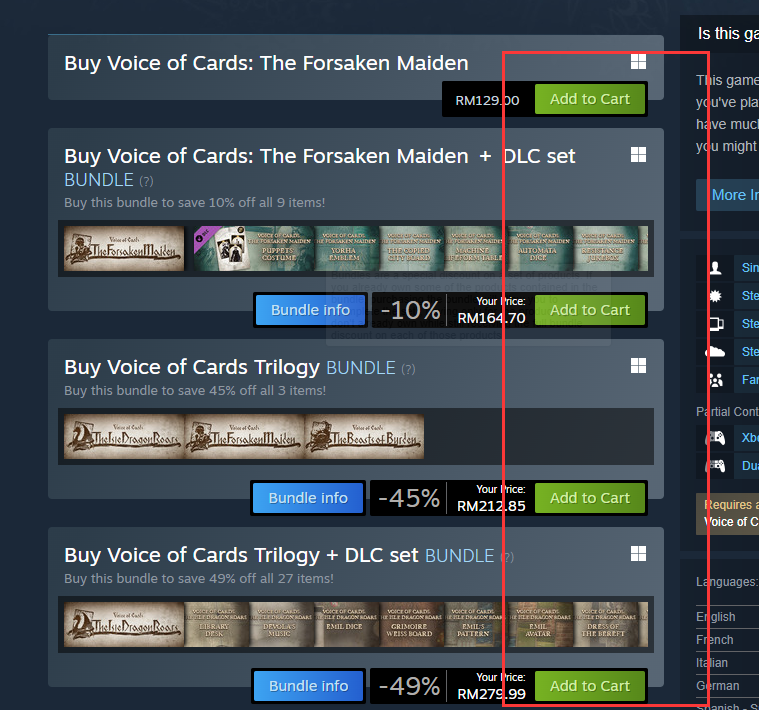Open Bundle info for the -49% bundle
Screen dimensions: 759x710
308,686
